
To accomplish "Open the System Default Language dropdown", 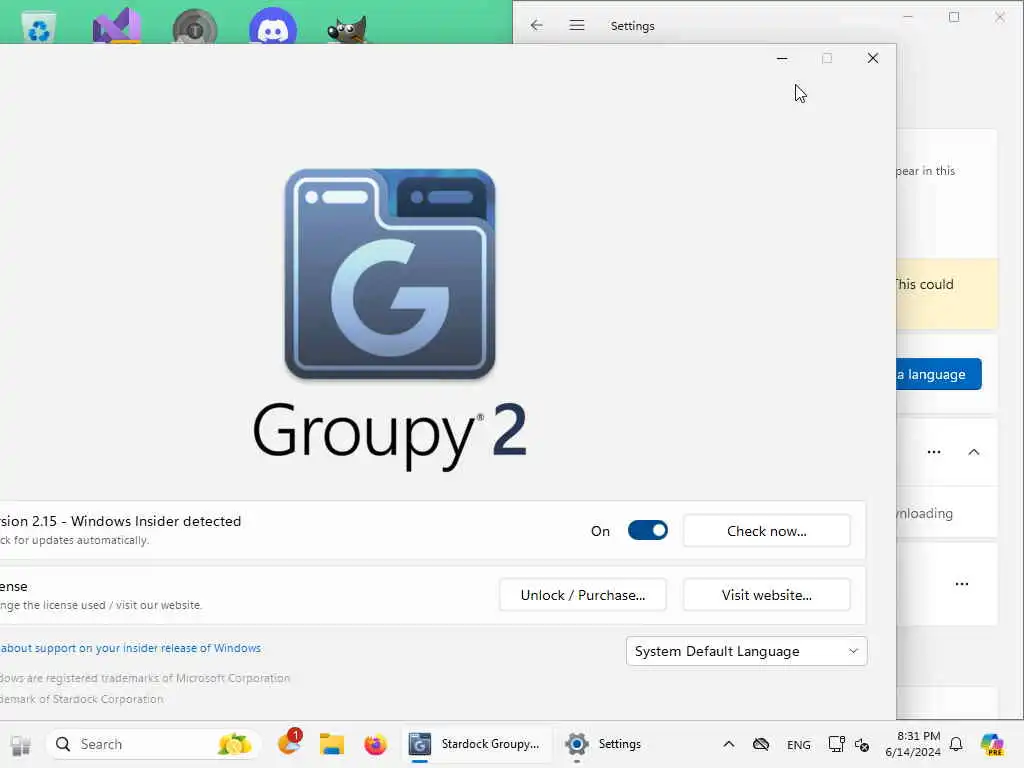I will coord(746,651).
